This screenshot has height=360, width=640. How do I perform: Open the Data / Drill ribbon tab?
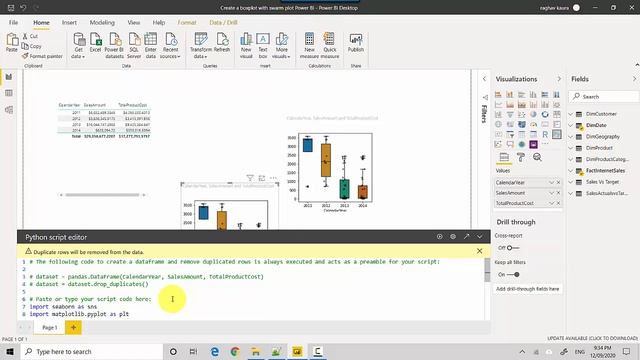223,22
